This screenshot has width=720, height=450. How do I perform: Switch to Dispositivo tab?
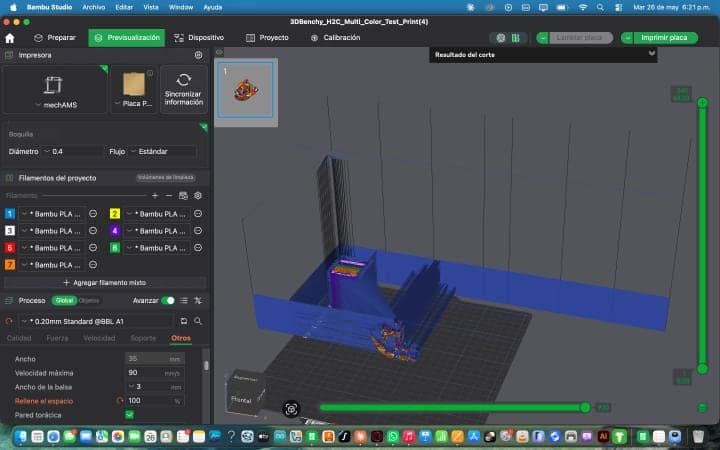199,38
